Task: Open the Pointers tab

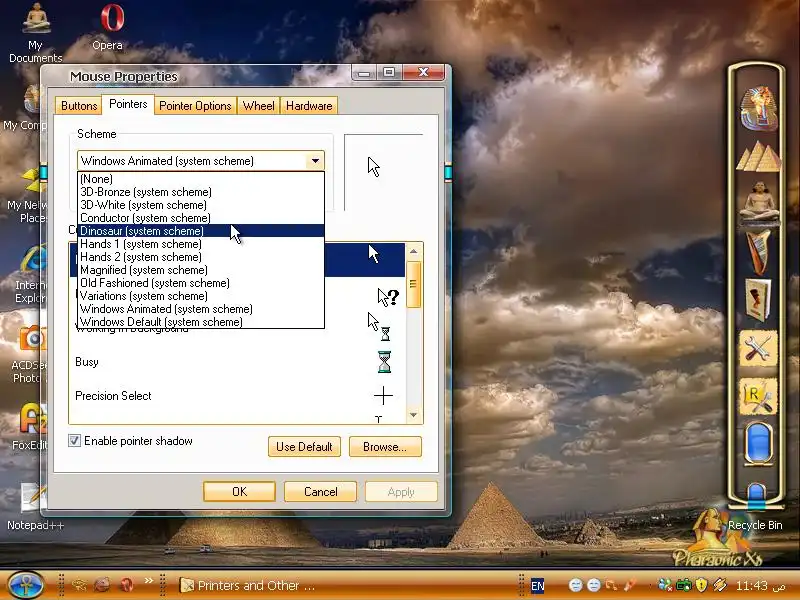Action: pos(128,104)
